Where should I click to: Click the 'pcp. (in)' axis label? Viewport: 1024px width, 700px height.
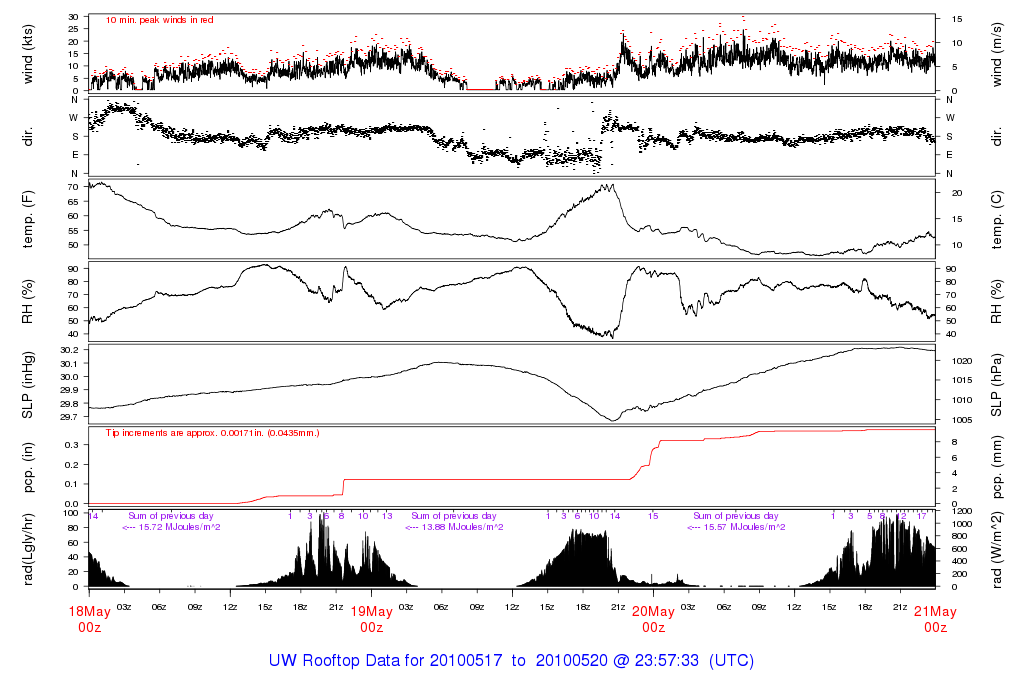27,468
